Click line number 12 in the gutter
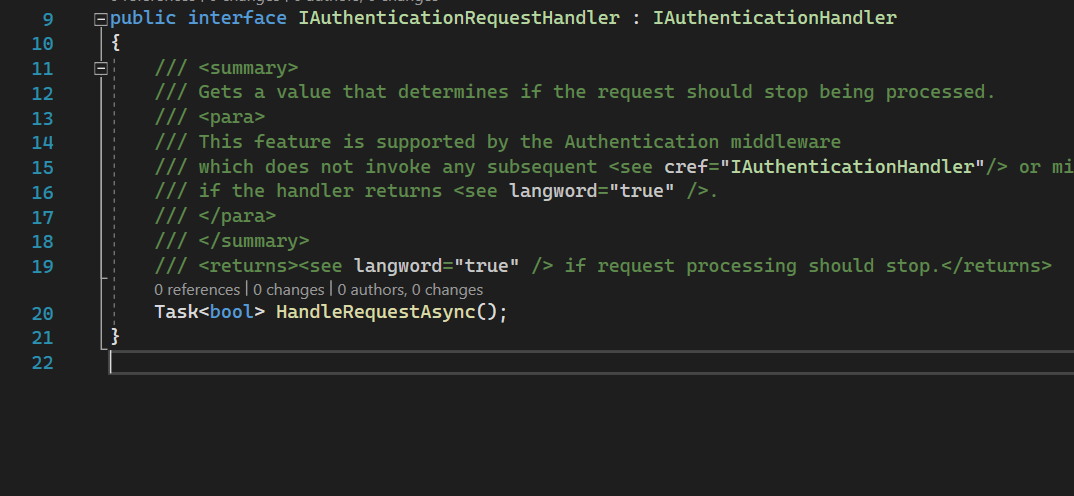The image size is (1074, 496). [x=42, y=93]
